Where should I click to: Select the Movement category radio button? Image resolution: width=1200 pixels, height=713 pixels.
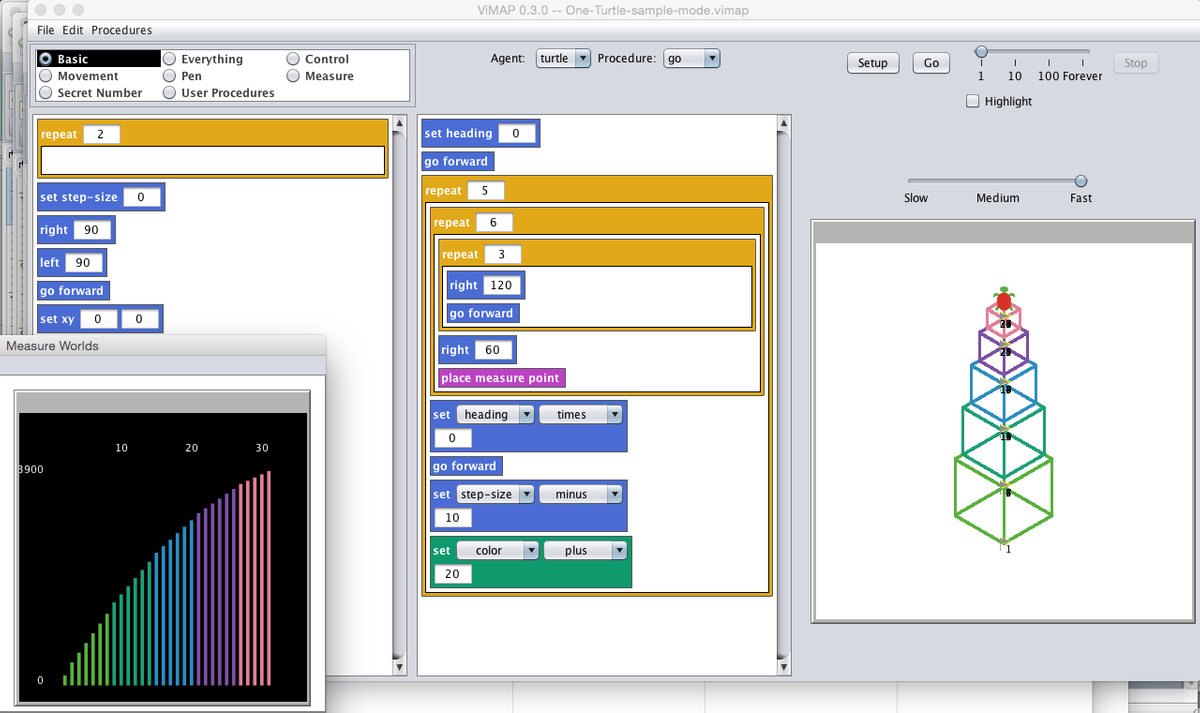pyautogui.click(x=46, y=76)
